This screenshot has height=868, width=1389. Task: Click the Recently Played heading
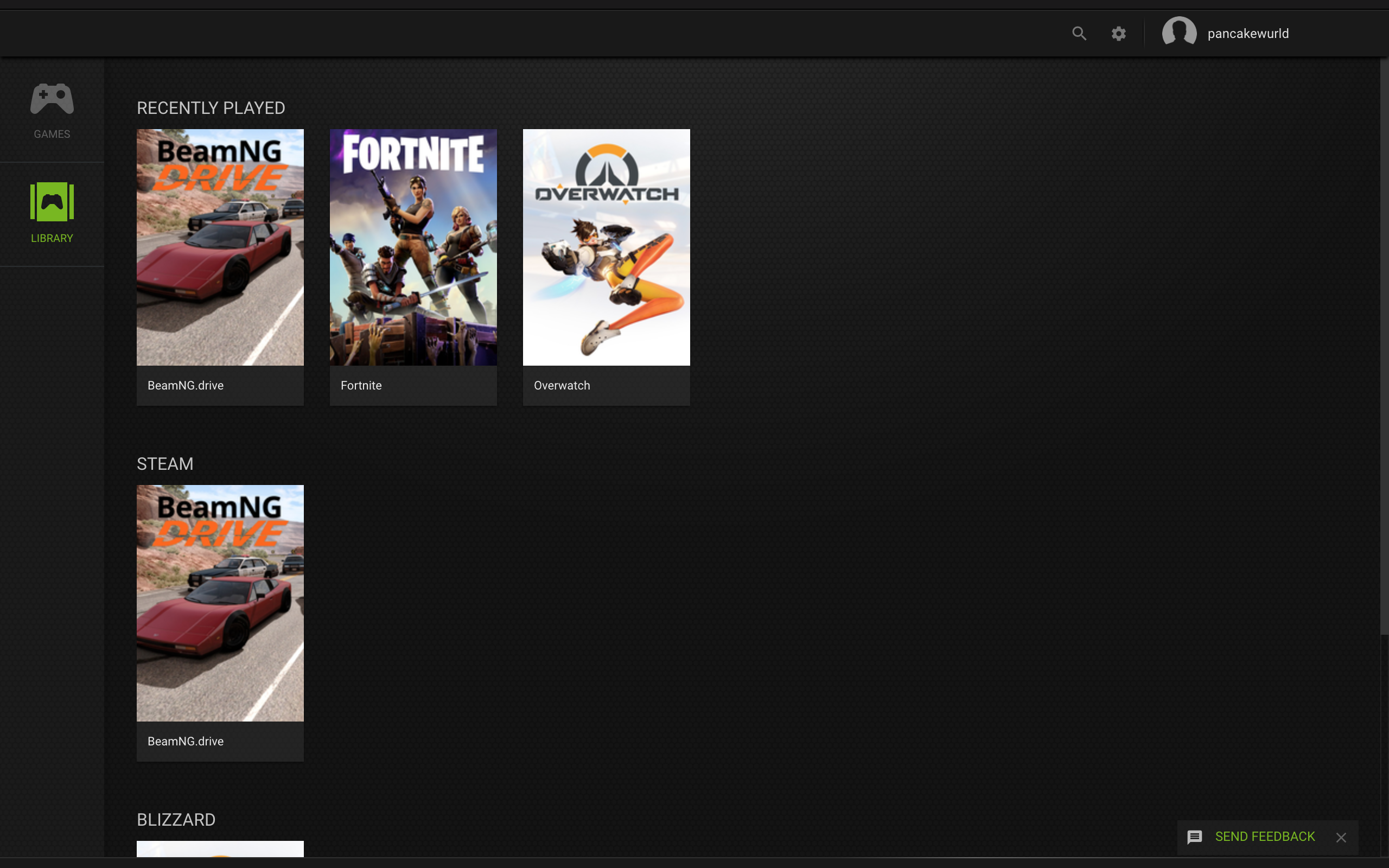point(211,108)
